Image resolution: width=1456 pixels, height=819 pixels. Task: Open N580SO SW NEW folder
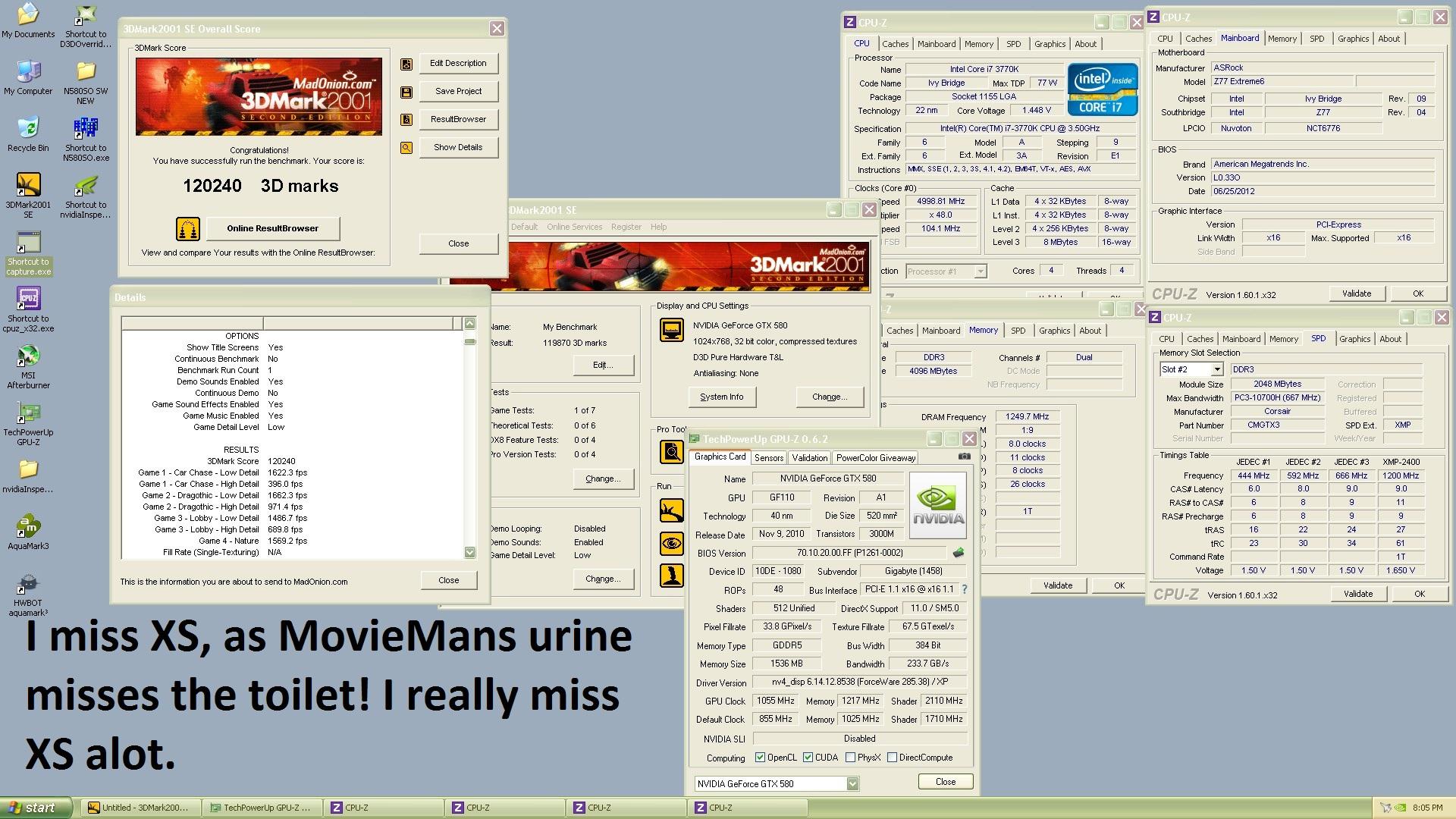[x=86, y=83]
